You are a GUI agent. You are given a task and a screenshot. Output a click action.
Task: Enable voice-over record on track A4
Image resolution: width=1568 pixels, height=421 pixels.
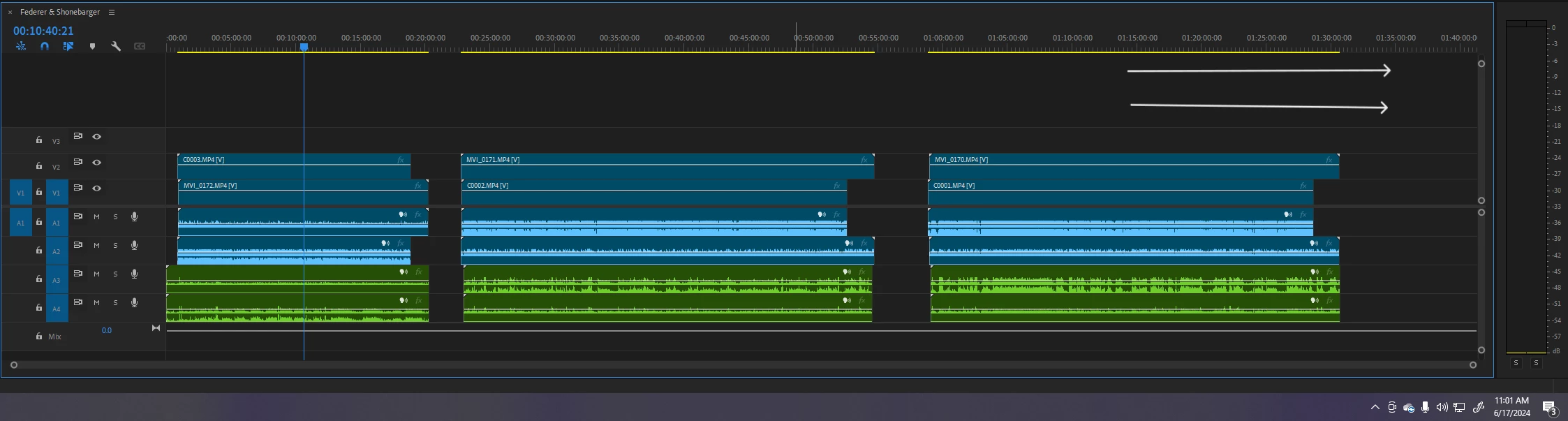coord(135,303)
